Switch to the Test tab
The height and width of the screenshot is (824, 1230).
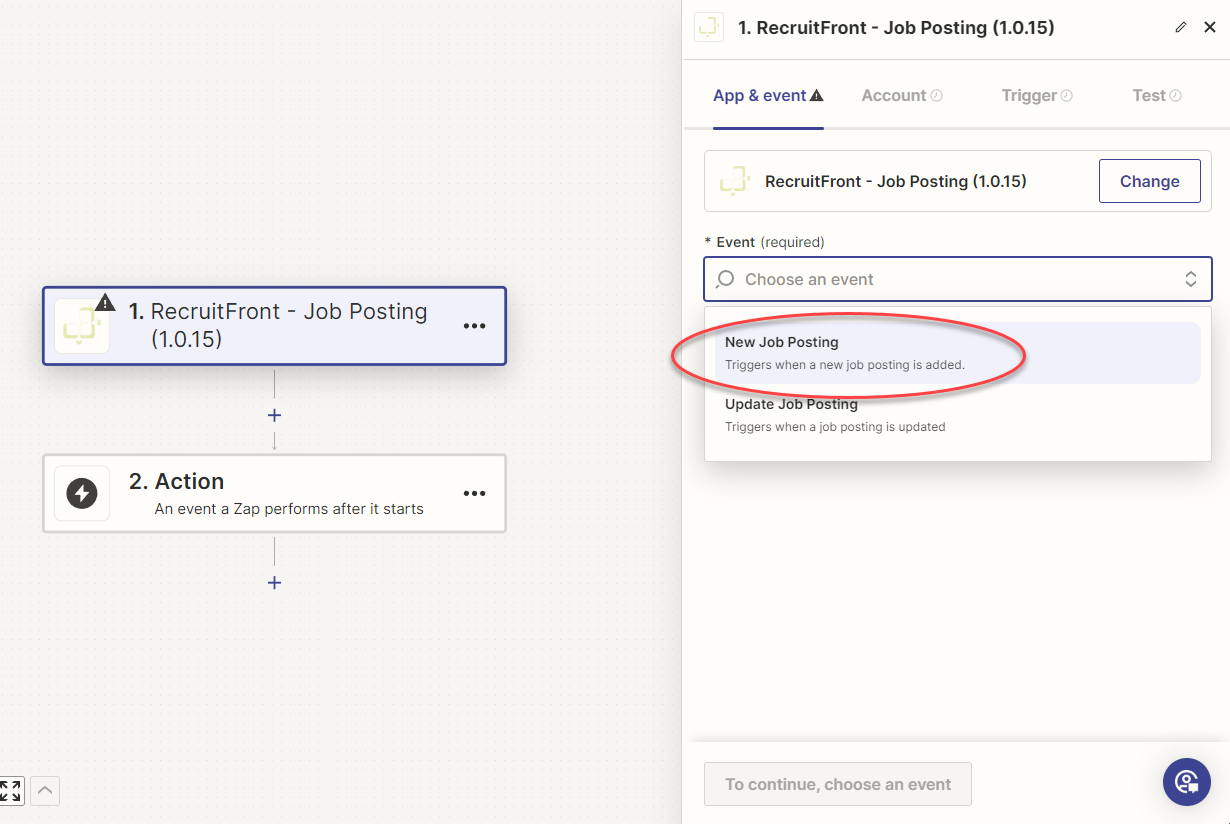pos(1157,96)
